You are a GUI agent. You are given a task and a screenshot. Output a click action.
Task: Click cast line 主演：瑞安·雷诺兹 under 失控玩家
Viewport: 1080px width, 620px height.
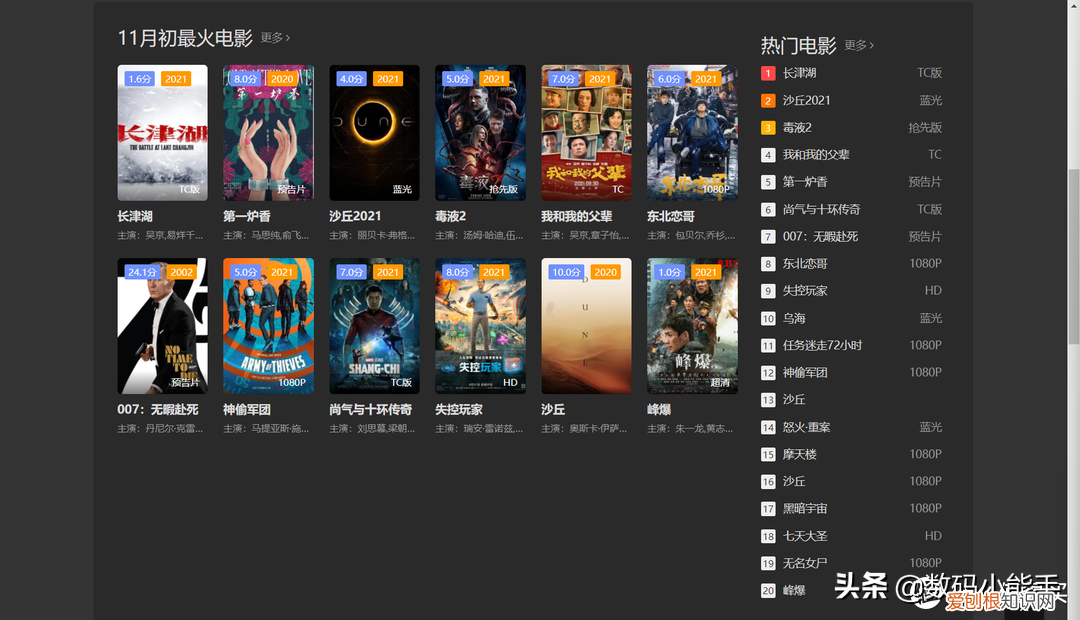tap(479, 428)
